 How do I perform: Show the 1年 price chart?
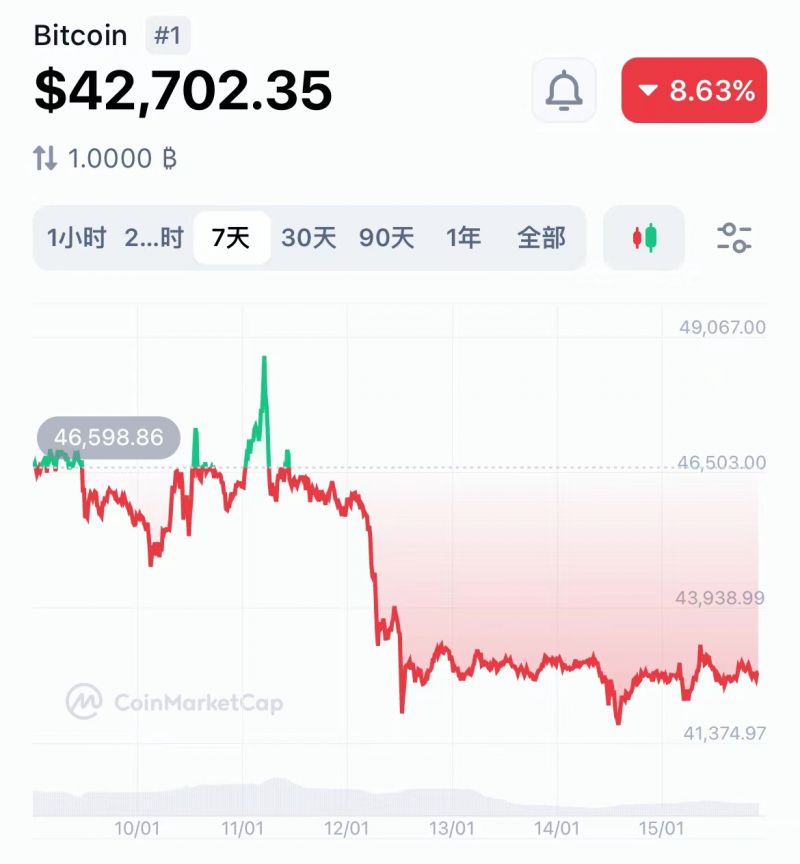[463, 238]
